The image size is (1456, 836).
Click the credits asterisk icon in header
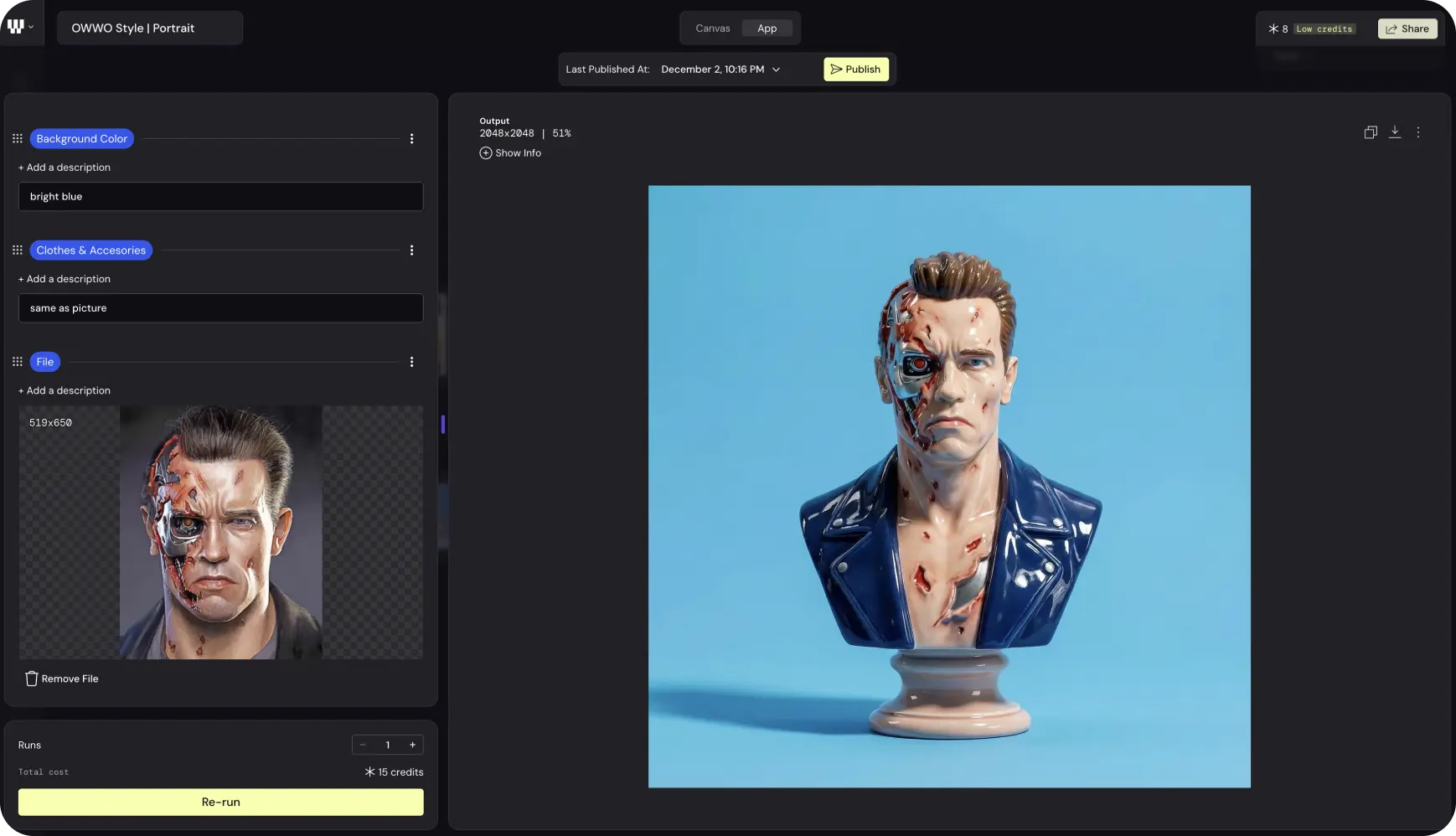[1273, 28]
